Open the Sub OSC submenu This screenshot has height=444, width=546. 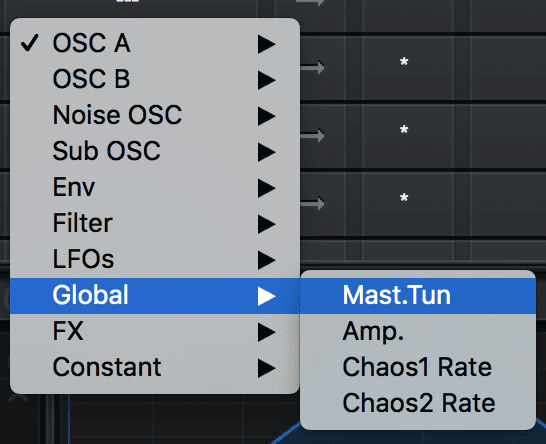[155, 151]
